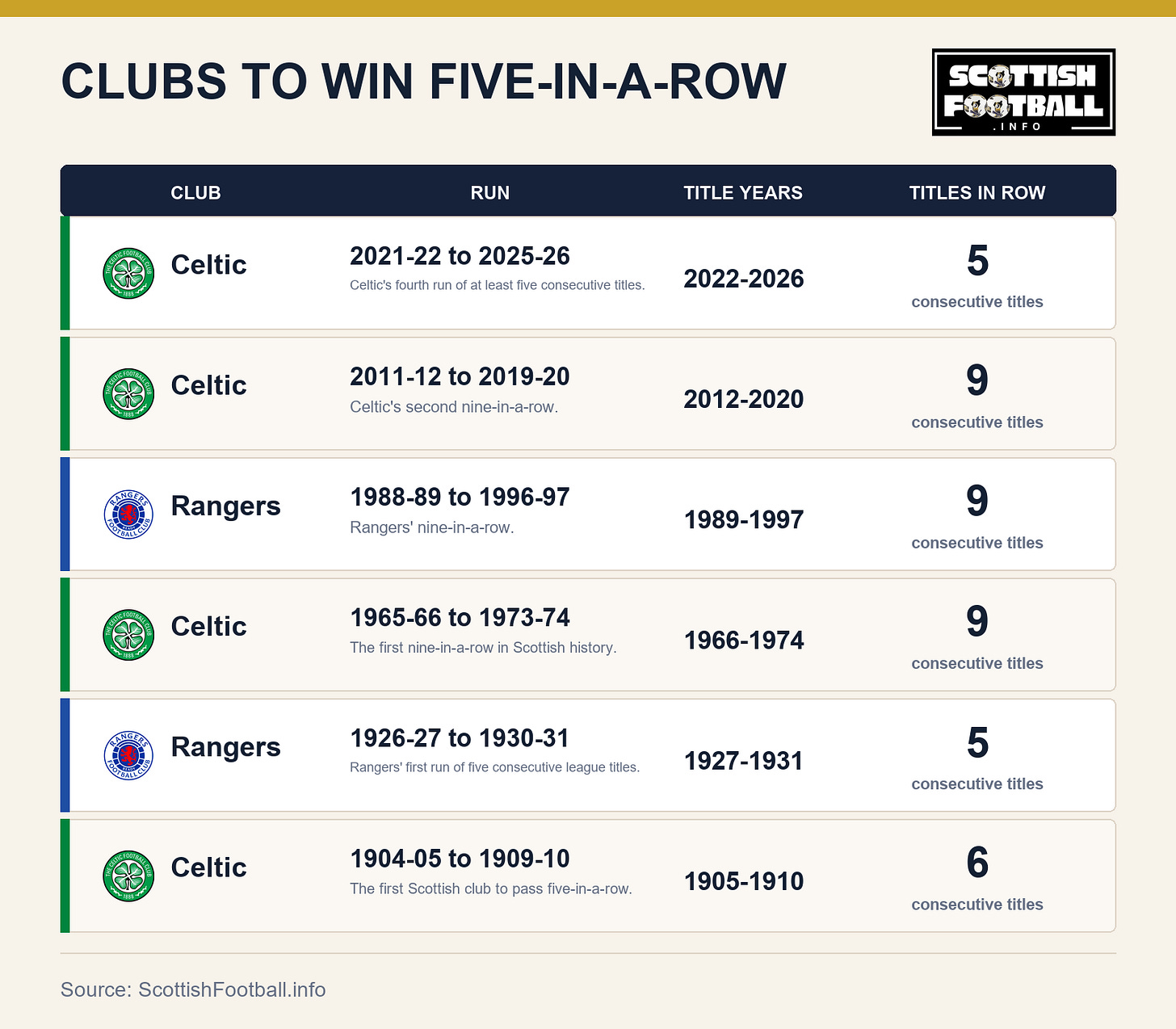Click Rangers crest in 1988-89 row
Screen dimensions: 1176x1029
[128, 514]
